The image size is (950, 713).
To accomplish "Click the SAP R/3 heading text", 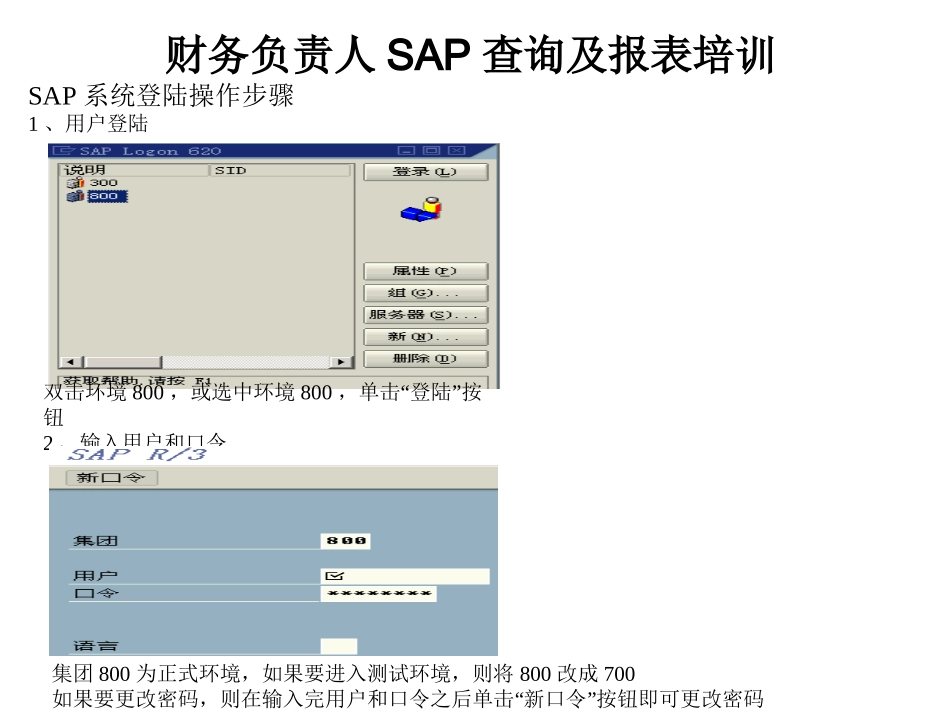I will click(137, 454).
